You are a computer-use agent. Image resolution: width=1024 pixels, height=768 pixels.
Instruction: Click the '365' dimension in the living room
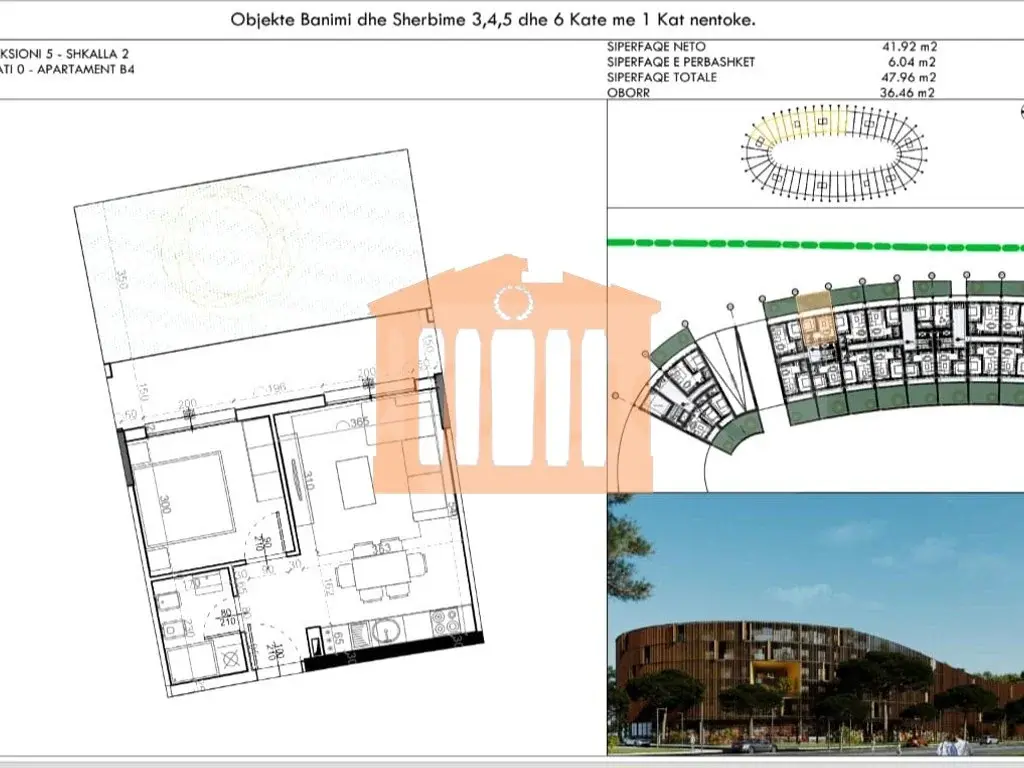pyautogui.click(x=359, y=423)
